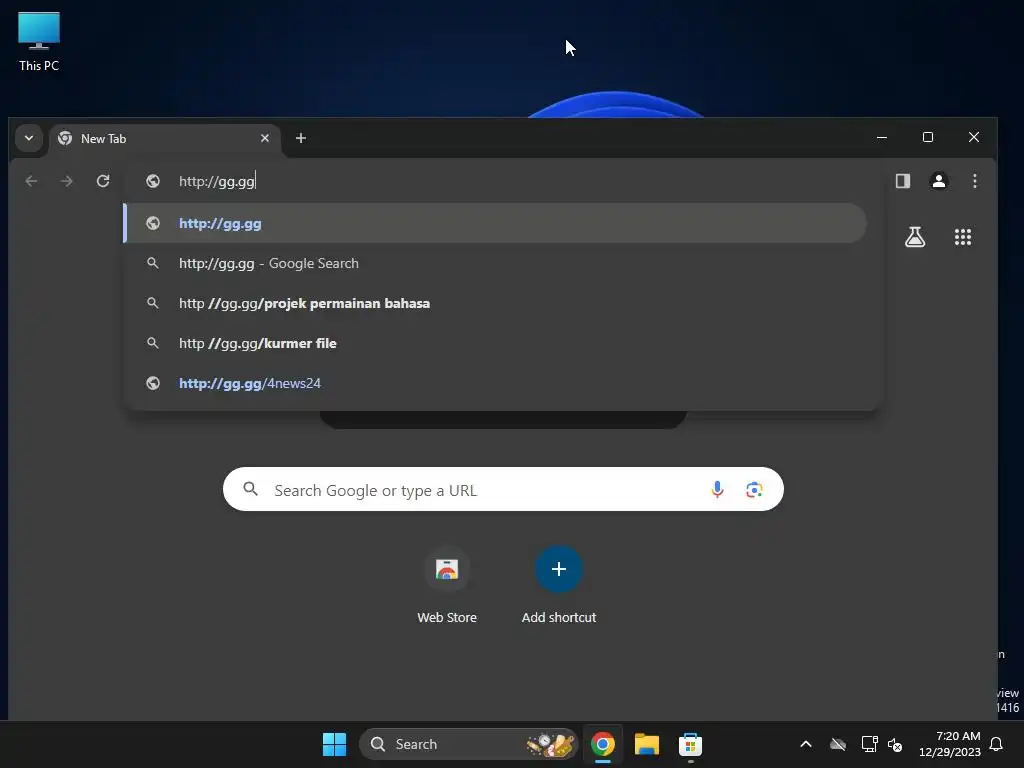Open the Chrome profile menu
The height and width of the screenshot is (768, 1024).
(x=938, y=181)
